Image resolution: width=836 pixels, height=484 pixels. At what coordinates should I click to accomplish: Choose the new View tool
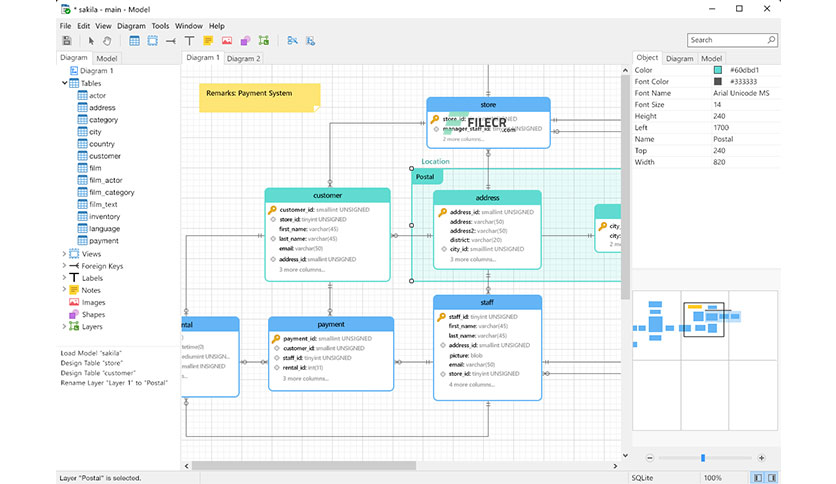pyautogui.click(x=152, y=41)
